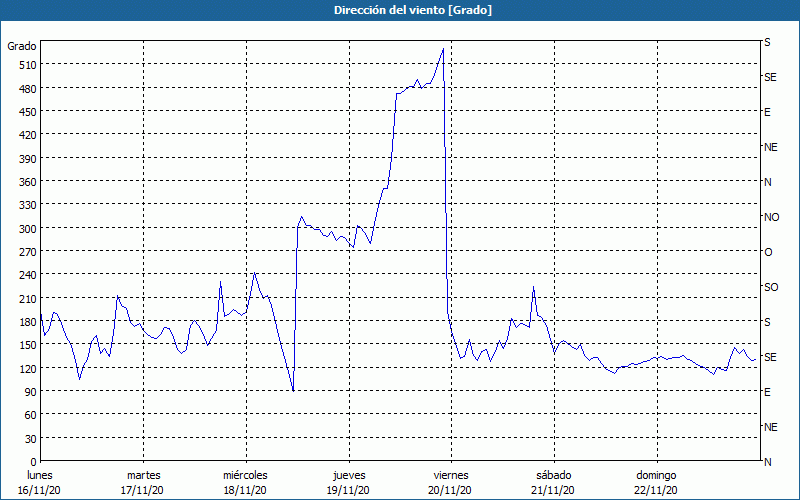
Task: Click the chart title "Dirección del viento [Grado]"
Action: pos(413,10)
